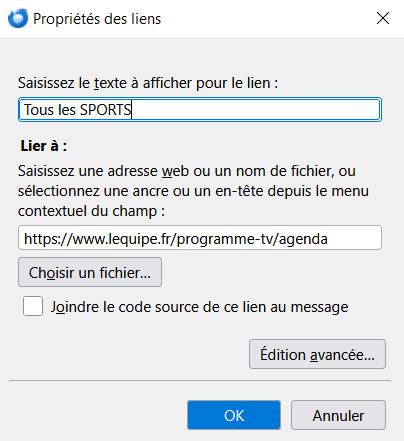
Task: Cancel with the Annuler button
Action: pos(338,415)
